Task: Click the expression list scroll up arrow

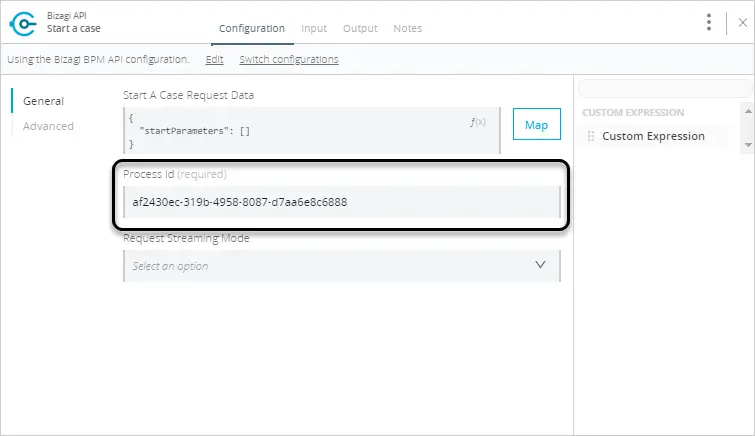Action: [x=748, y=111]
